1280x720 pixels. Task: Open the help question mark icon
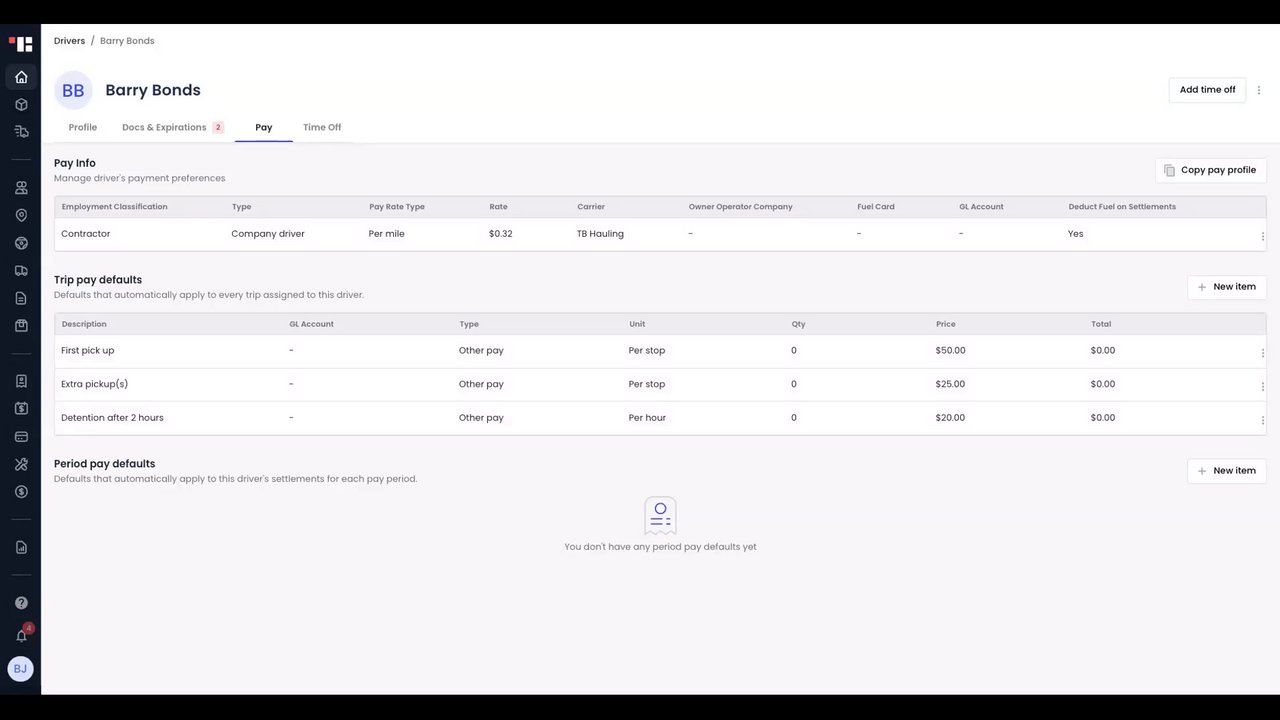coord(21,603)
